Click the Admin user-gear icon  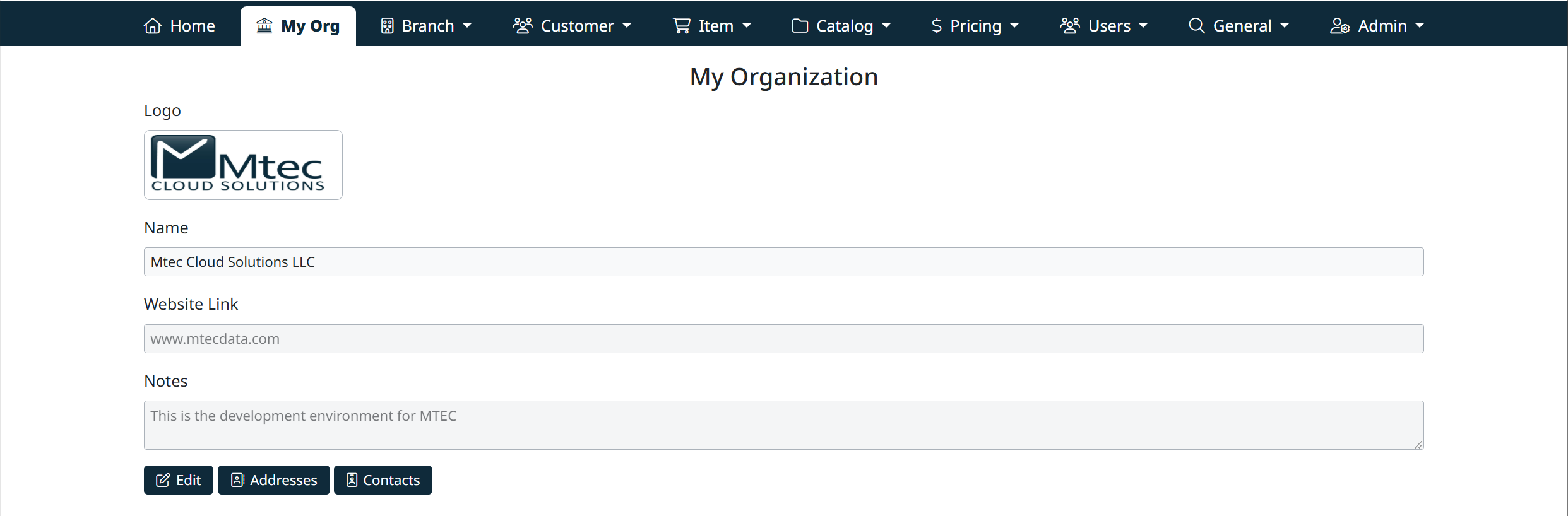coord(1339,26)
